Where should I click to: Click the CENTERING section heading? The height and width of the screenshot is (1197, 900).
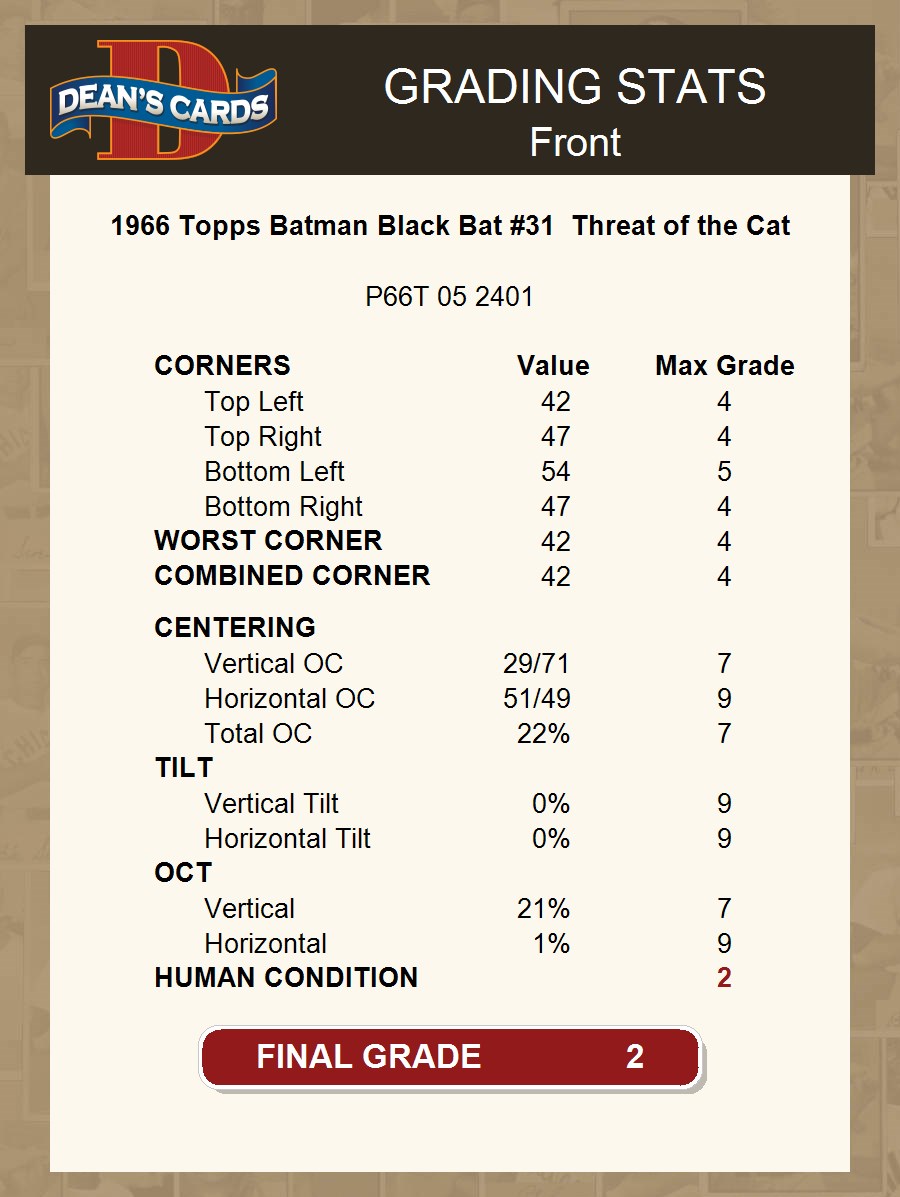[x=235, y=628]
